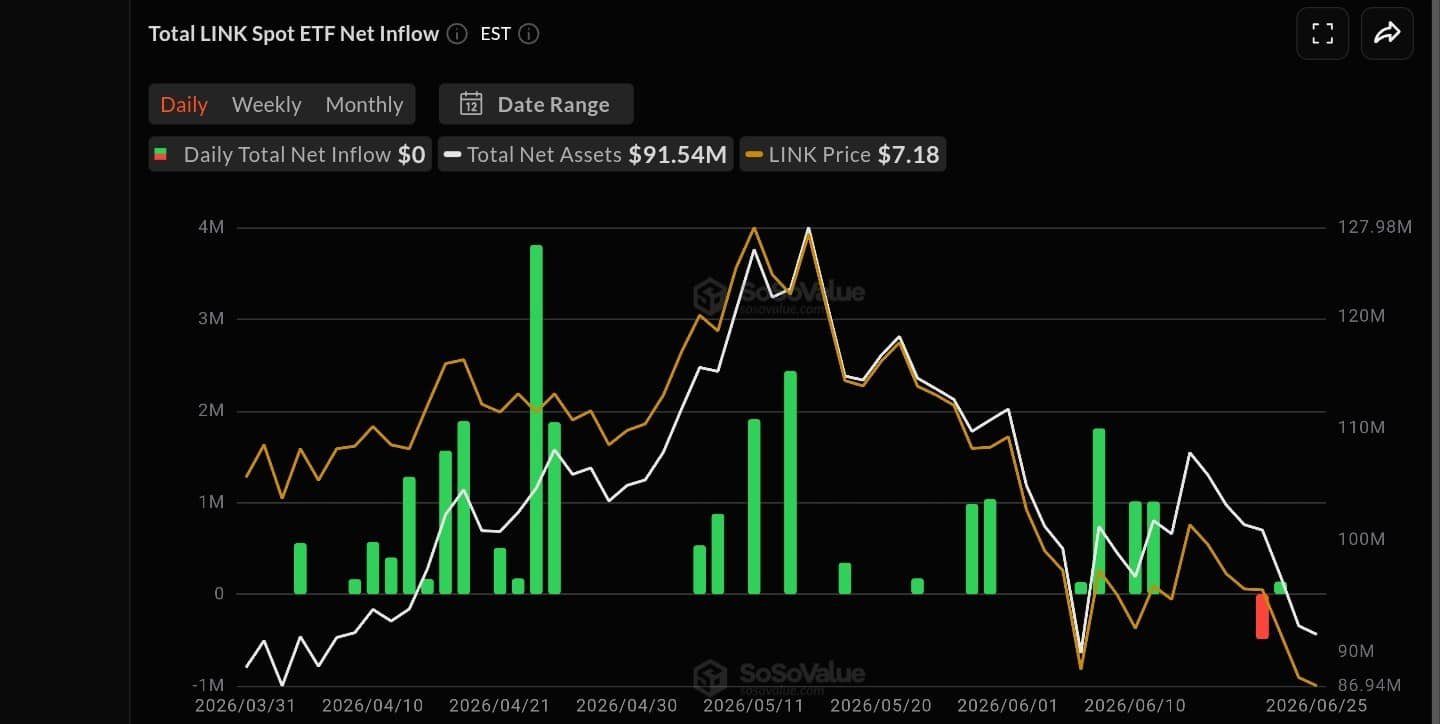The image size is (1440, 724).
Task: Toggle LINK Price line legend
Action: point(843,155)
